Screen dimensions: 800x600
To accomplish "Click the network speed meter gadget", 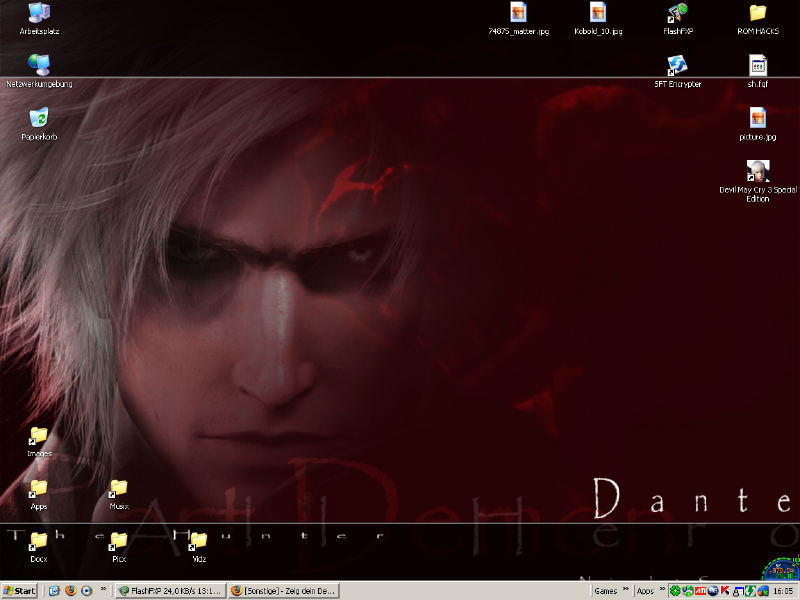I will [782, 569].
